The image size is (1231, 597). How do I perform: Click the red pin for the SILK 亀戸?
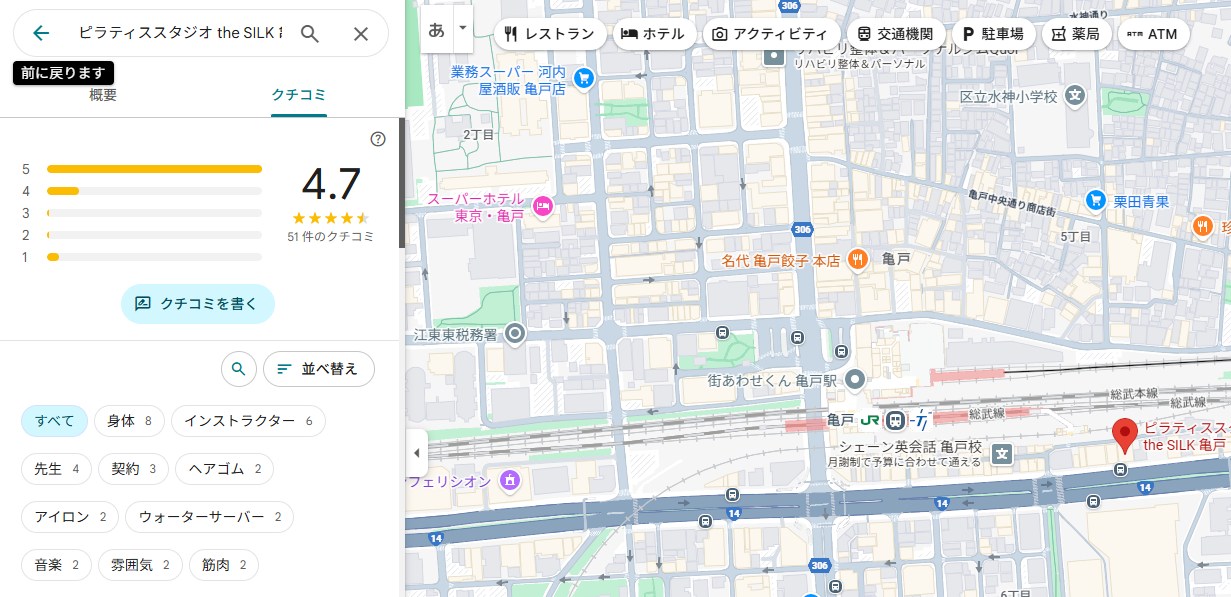click(x=1125, y=436)
